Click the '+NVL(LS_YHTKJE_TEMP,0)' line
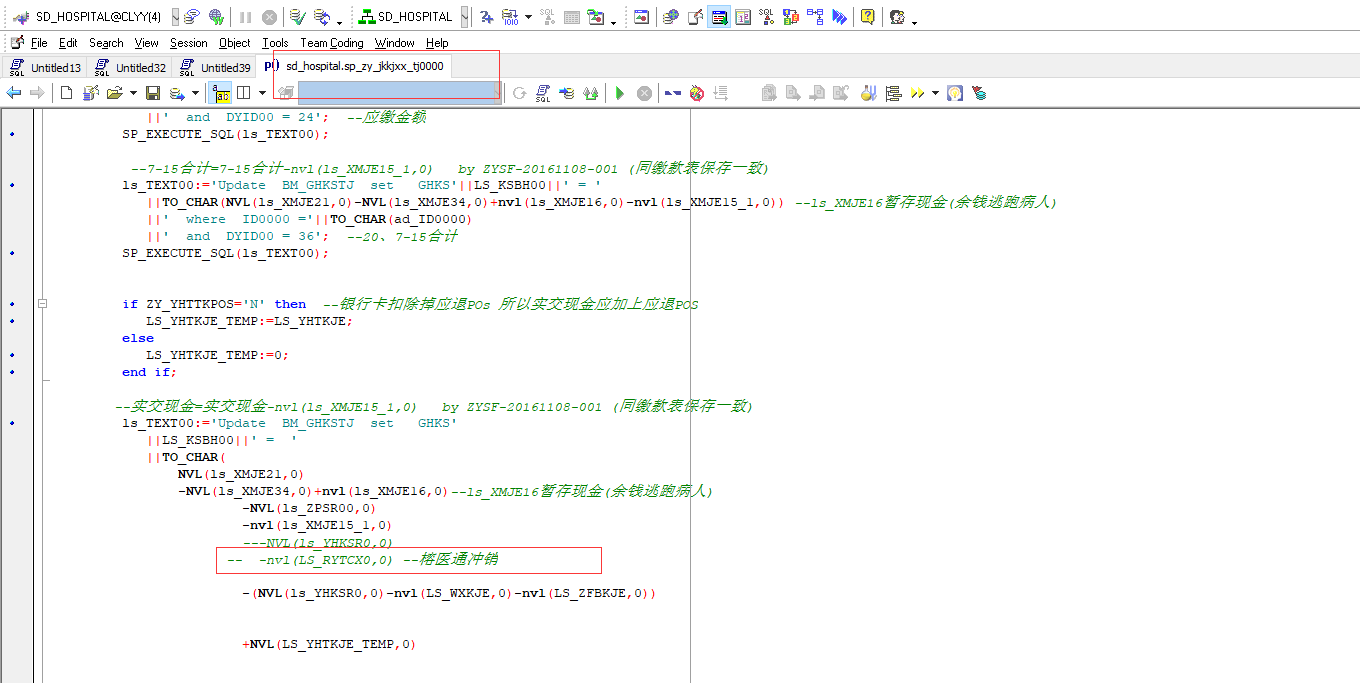The image size is (1360, 683). (x=328, y=644)
